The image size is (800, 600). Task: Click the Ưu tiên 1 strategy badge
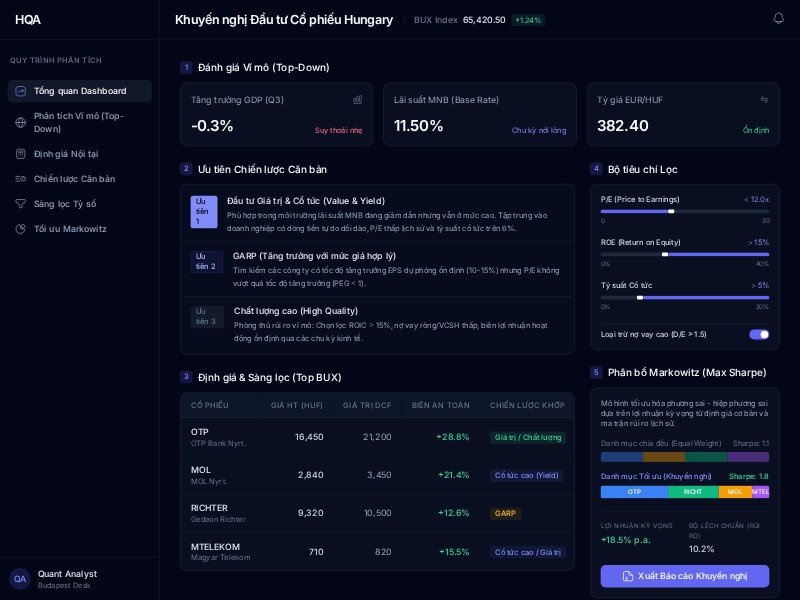point(203,211)
